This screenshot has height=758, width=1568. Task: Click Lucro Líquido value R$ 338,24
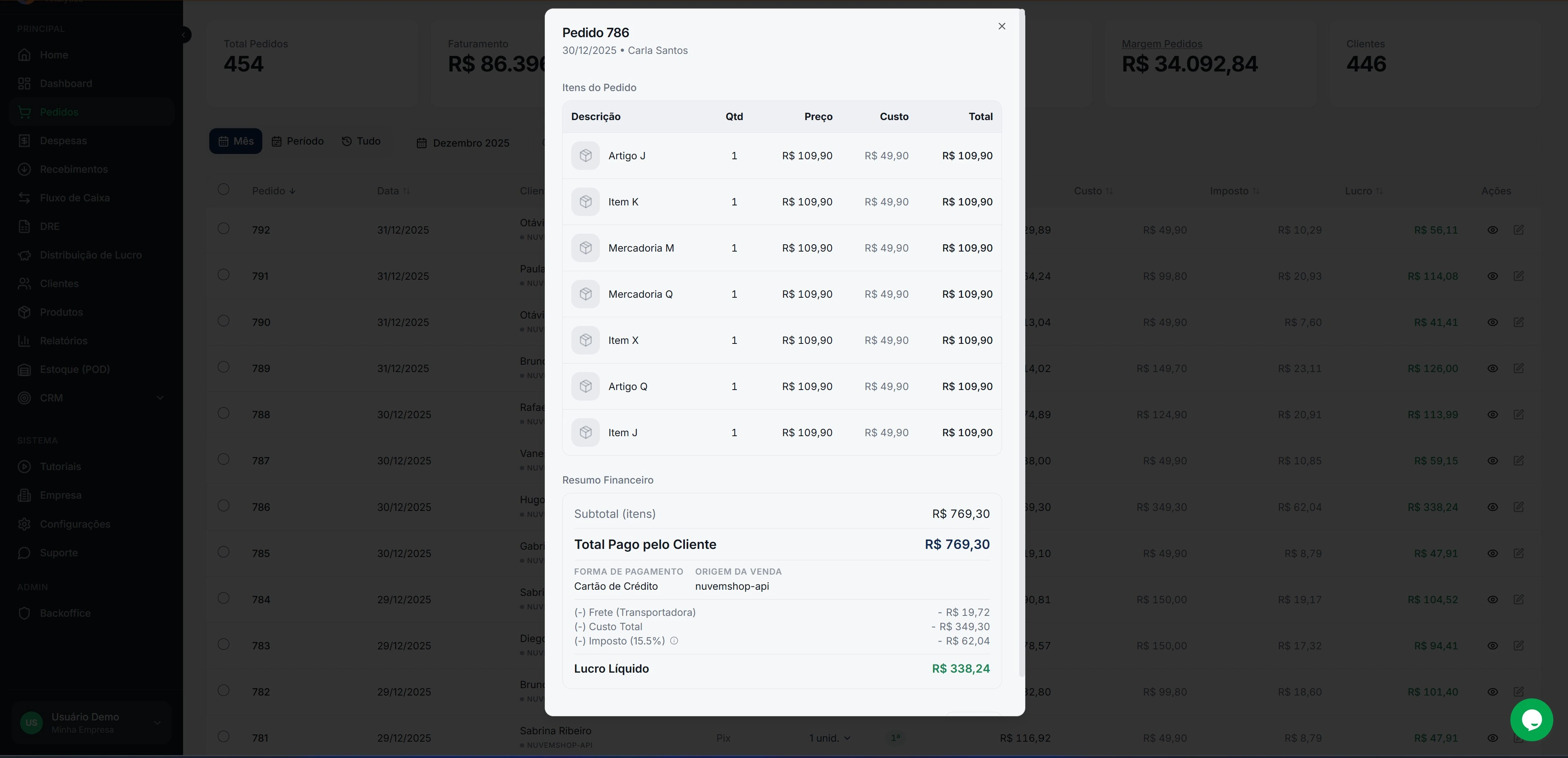click(x=960, y=669)
